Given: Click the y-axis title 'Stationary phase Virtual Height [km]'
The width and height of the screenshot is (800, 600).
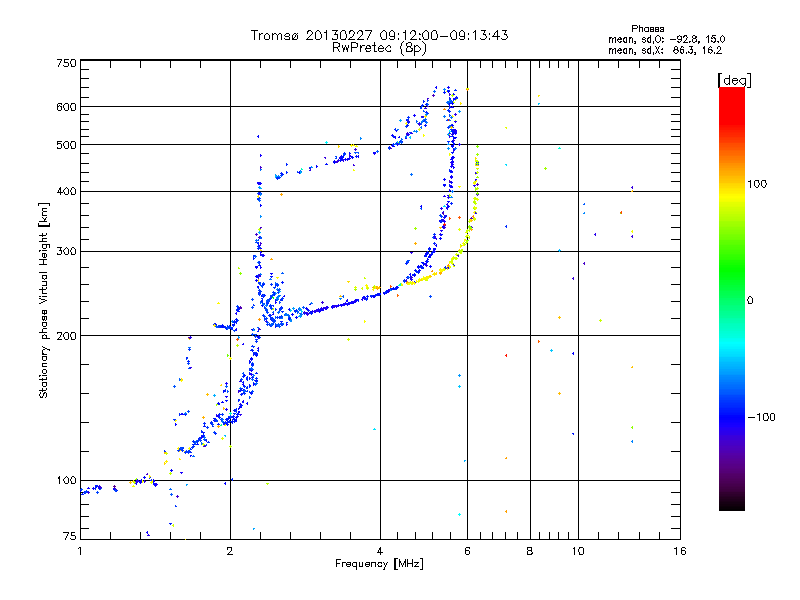Looking at the screenshot, I should (x=44, y=300).
